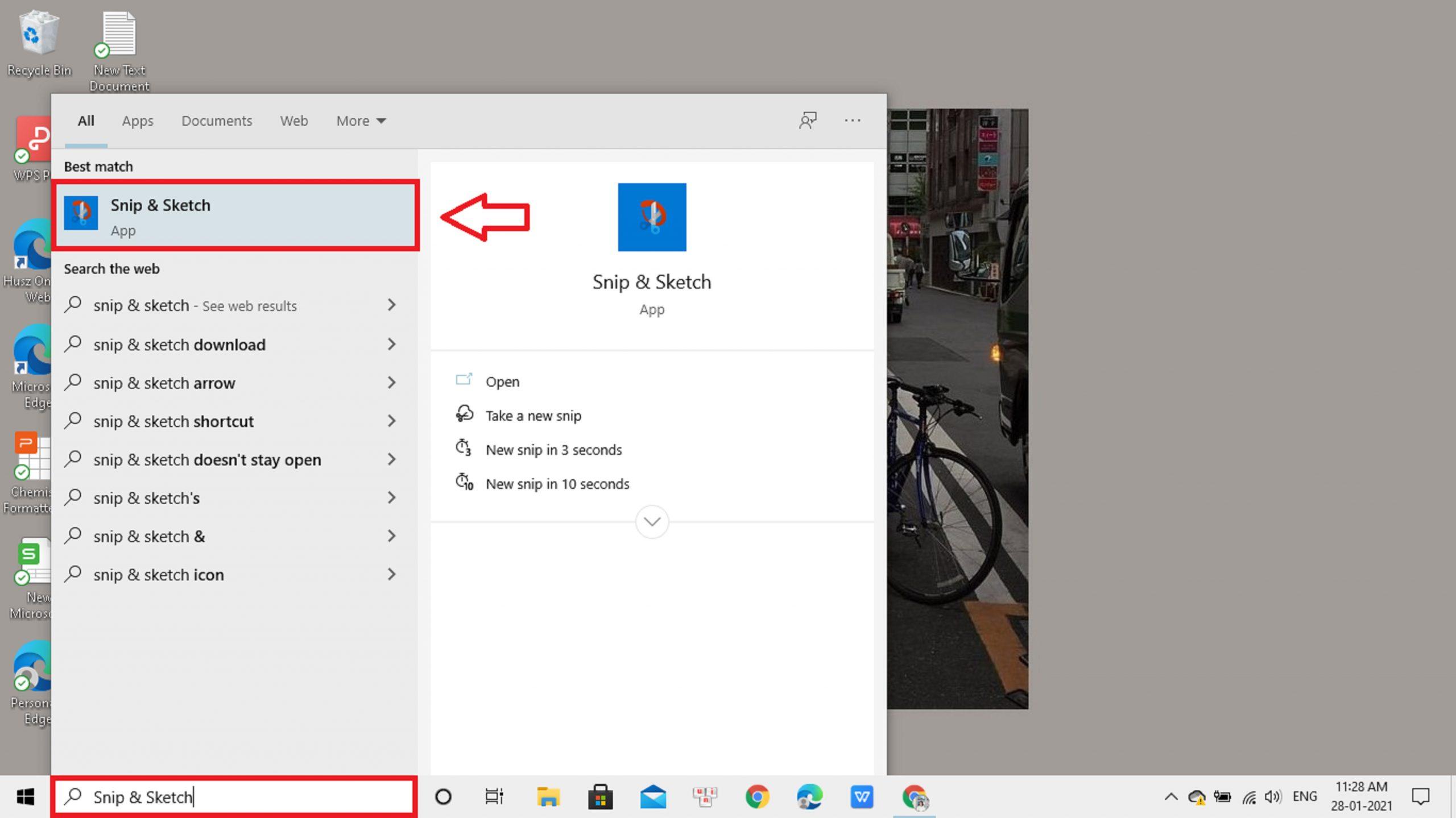This screenshot has width=1456, height=818.
Task: Choose New snip in 3 seconds
Action: 553,450
